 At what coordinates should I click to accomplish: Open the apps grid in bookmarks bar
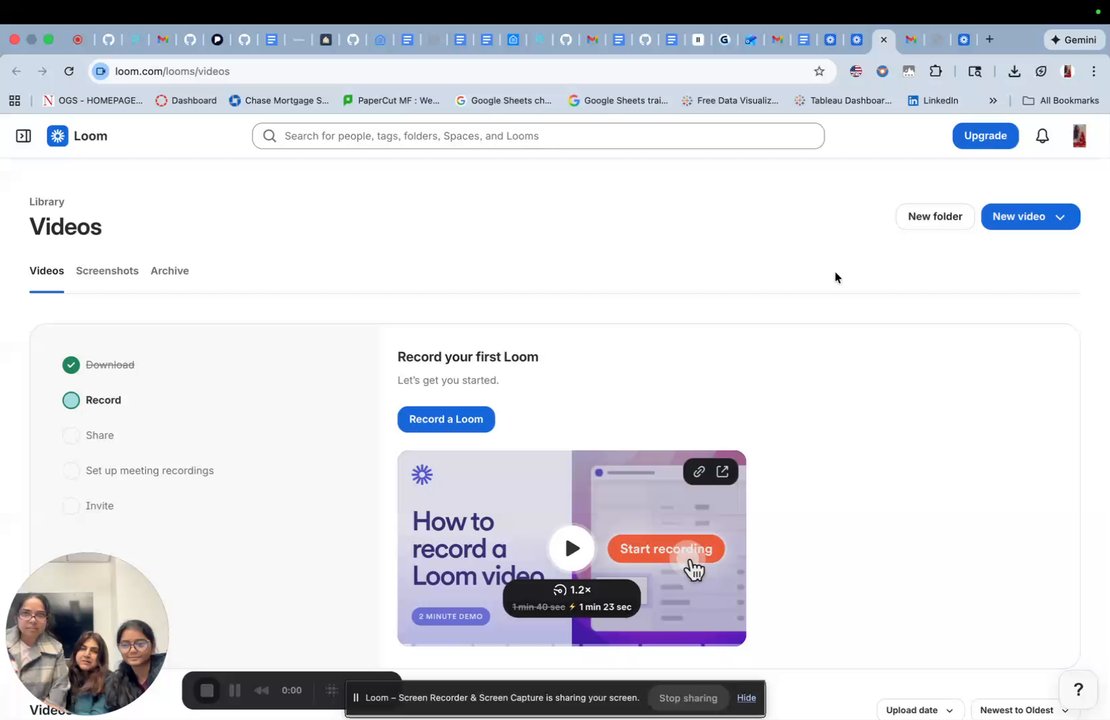(x=14, y=101)
